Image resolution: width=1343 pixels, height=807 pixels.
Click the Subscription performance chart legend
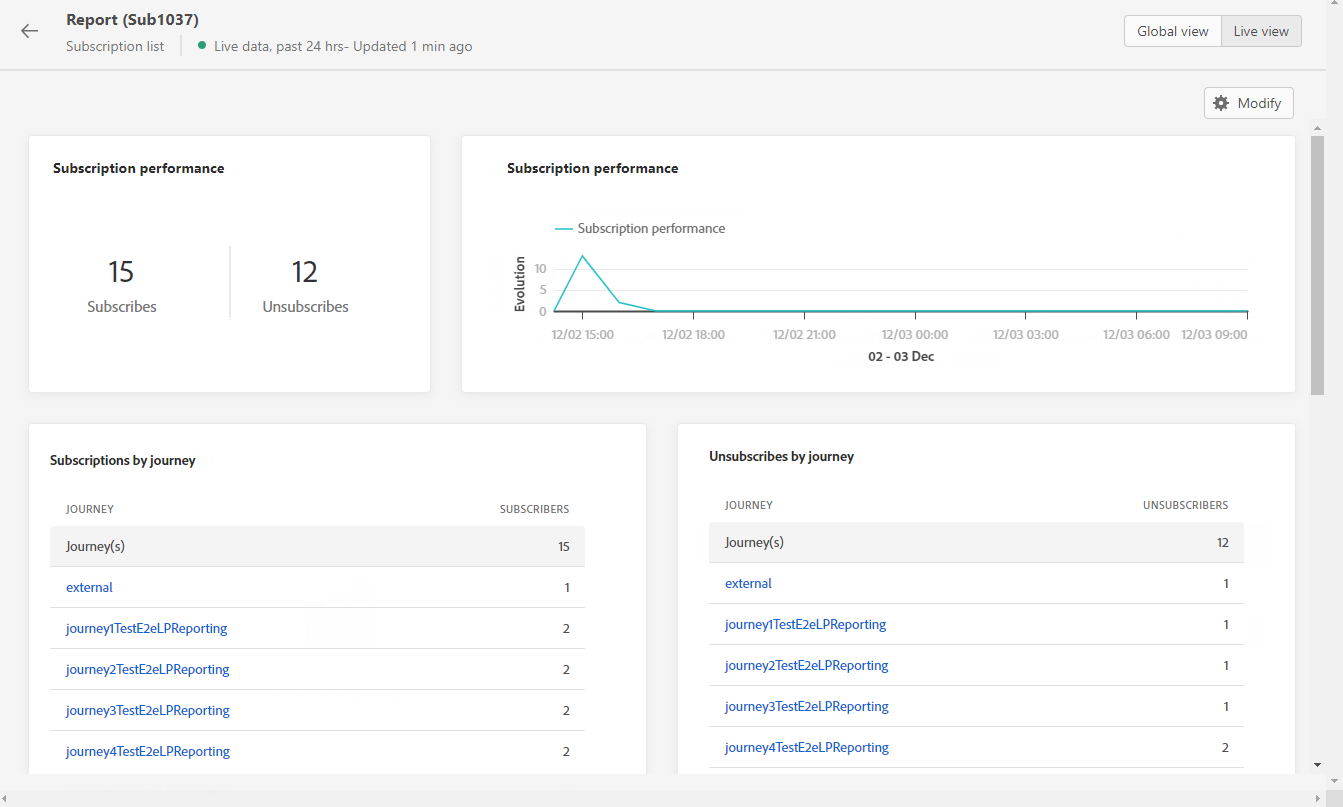(x=640, y=229)
